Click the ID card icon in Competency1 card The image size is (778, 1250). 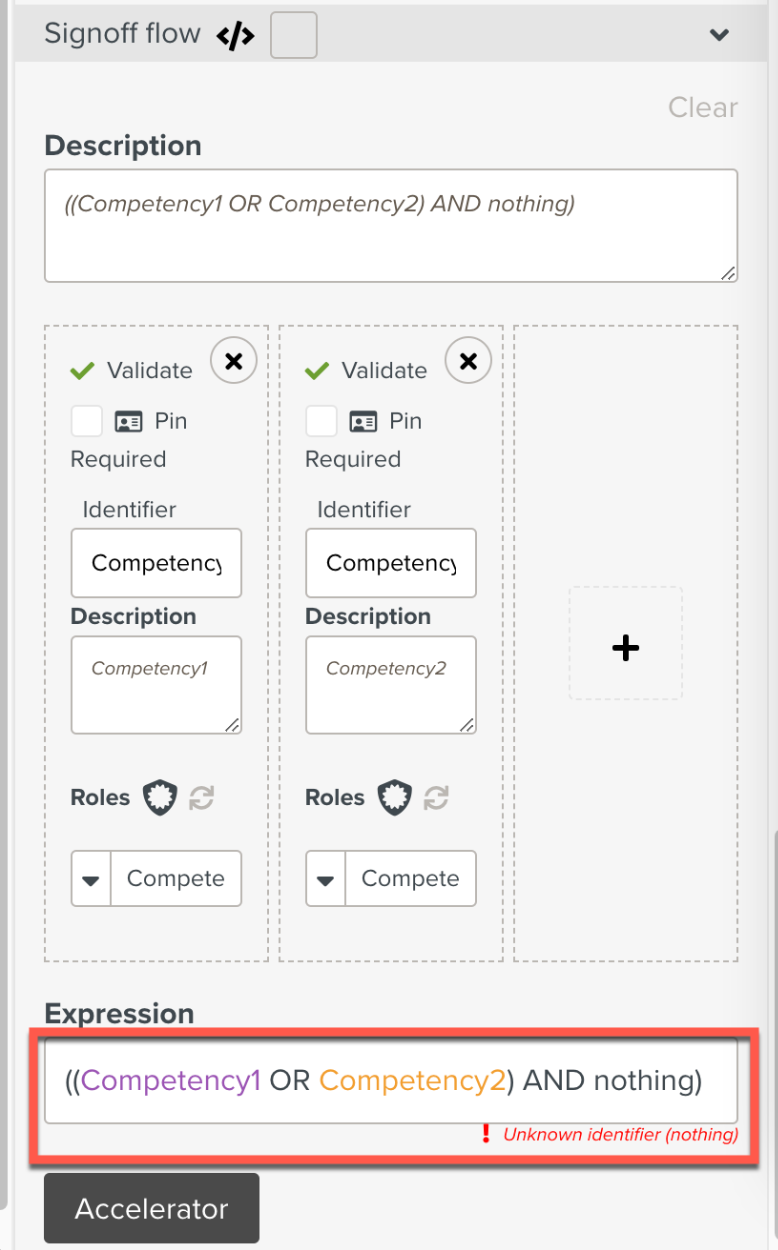(128, 422)
